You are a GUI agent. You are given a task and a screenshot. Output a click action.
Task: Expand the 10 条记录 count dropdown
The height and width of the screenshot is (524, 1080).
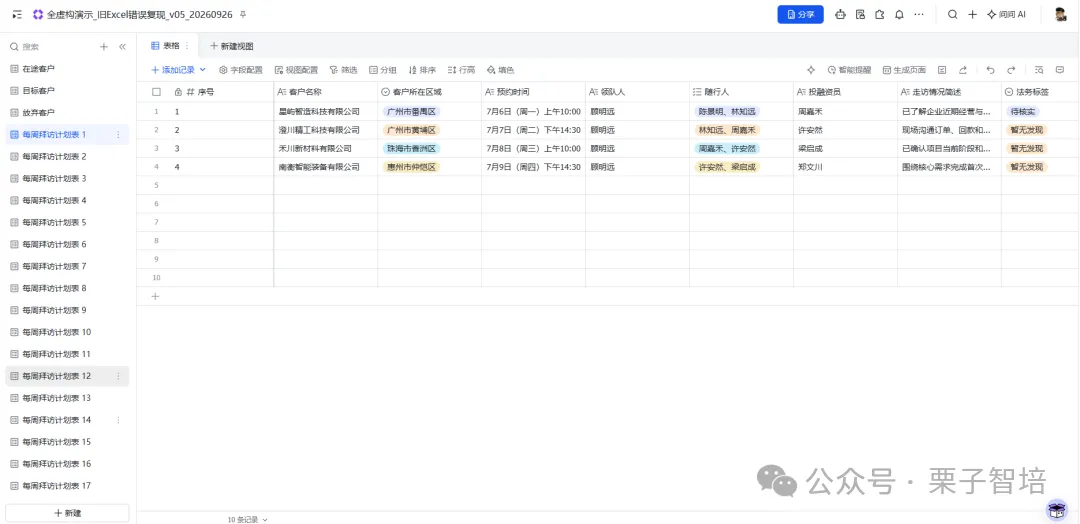pos(247,519)
